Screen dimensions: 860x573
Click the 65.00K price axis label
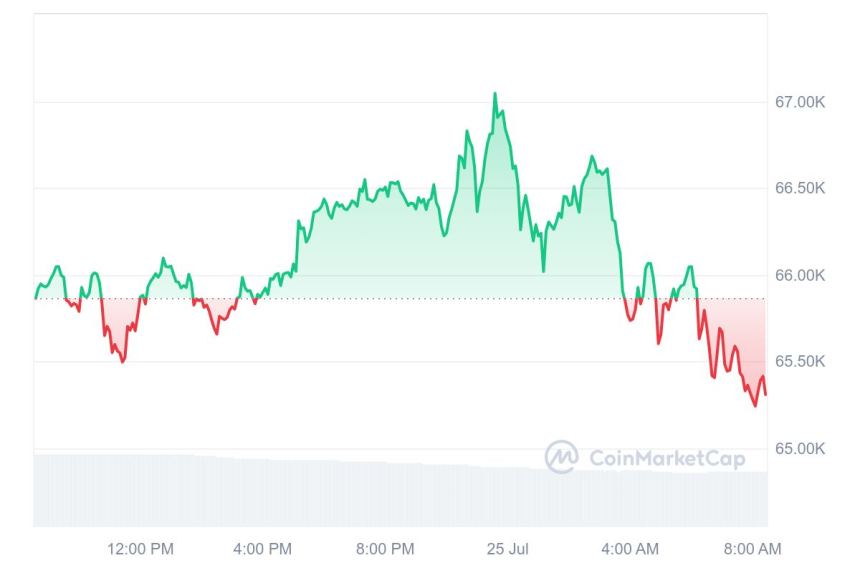coord(800,448)
